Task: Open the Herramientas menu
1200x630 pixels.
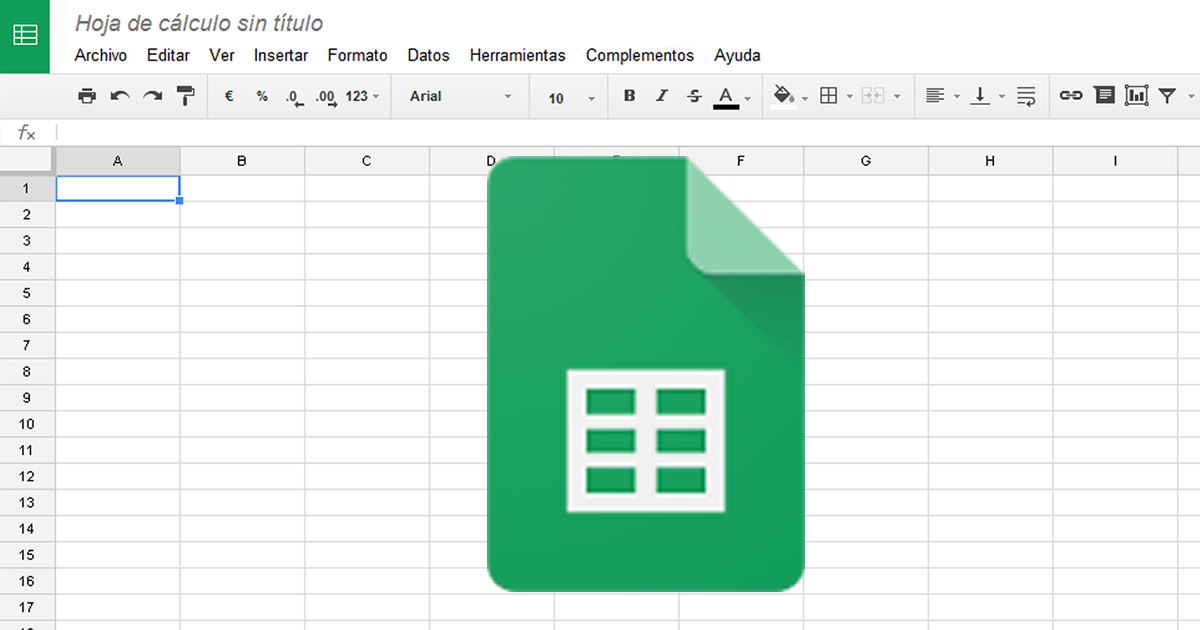Action: (x=517, y=56)
